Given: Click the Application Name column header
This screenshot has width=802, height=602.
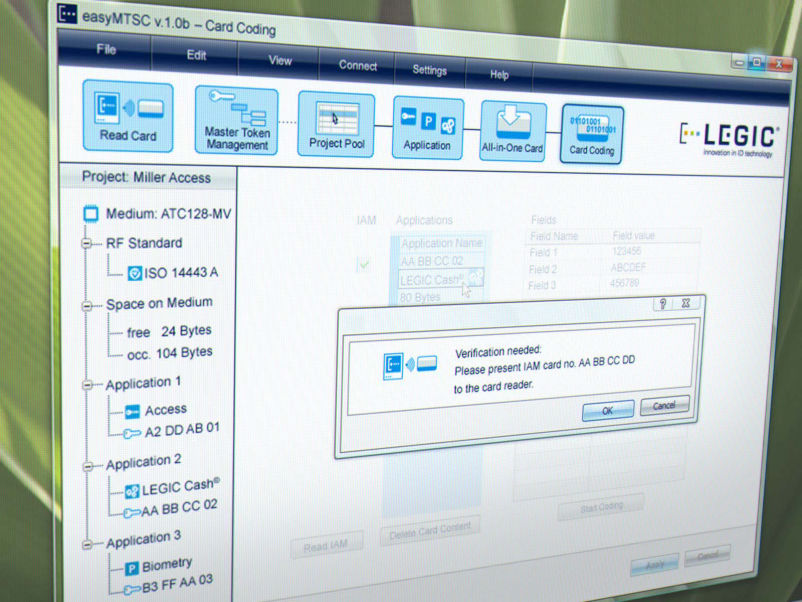Looking at the screenshot, I should pos(442,243).
